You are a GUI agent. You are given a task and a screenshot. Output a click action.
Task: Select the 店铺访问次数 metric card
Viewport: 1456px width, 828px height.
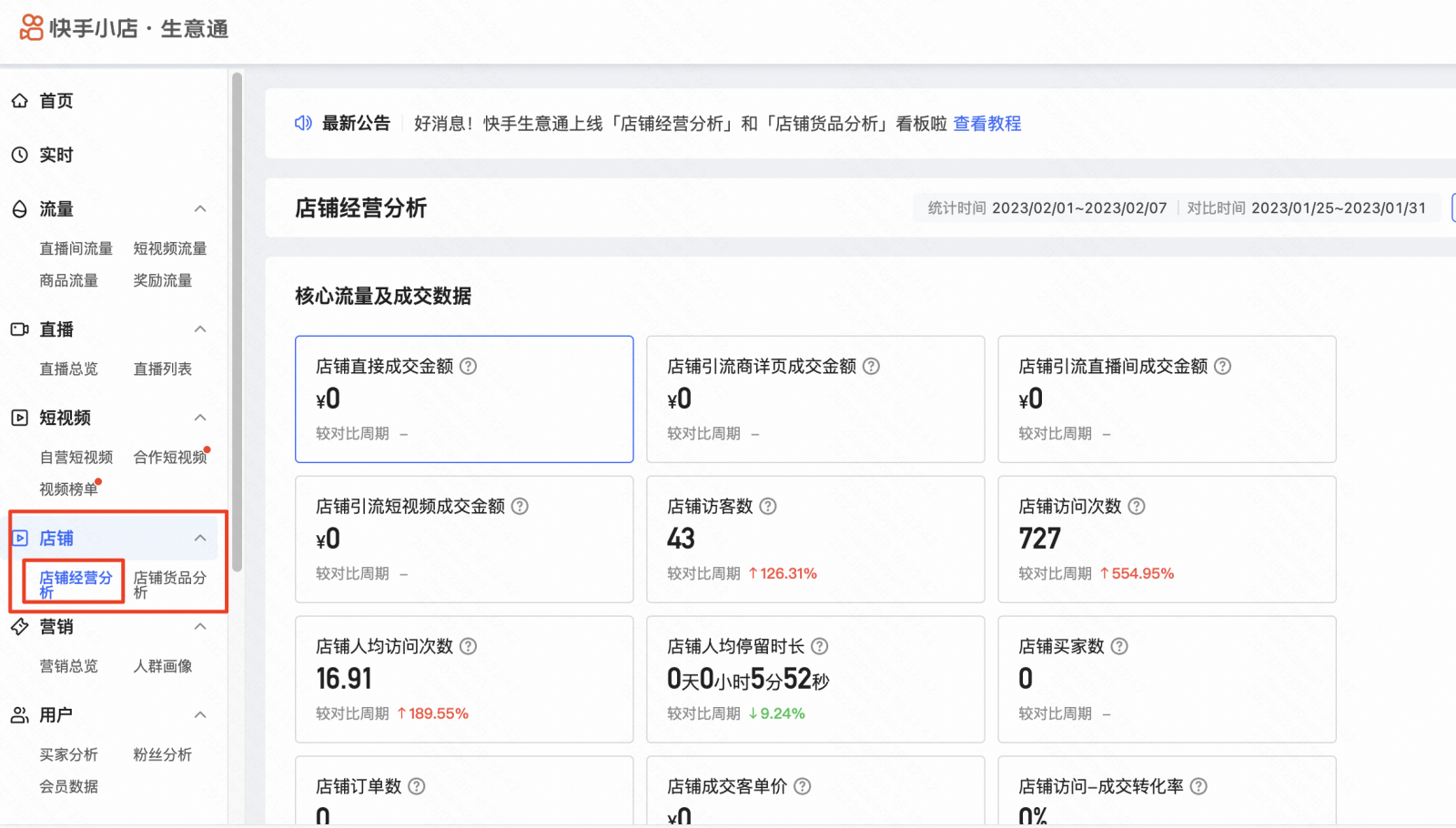click(x=1167, y=540)
